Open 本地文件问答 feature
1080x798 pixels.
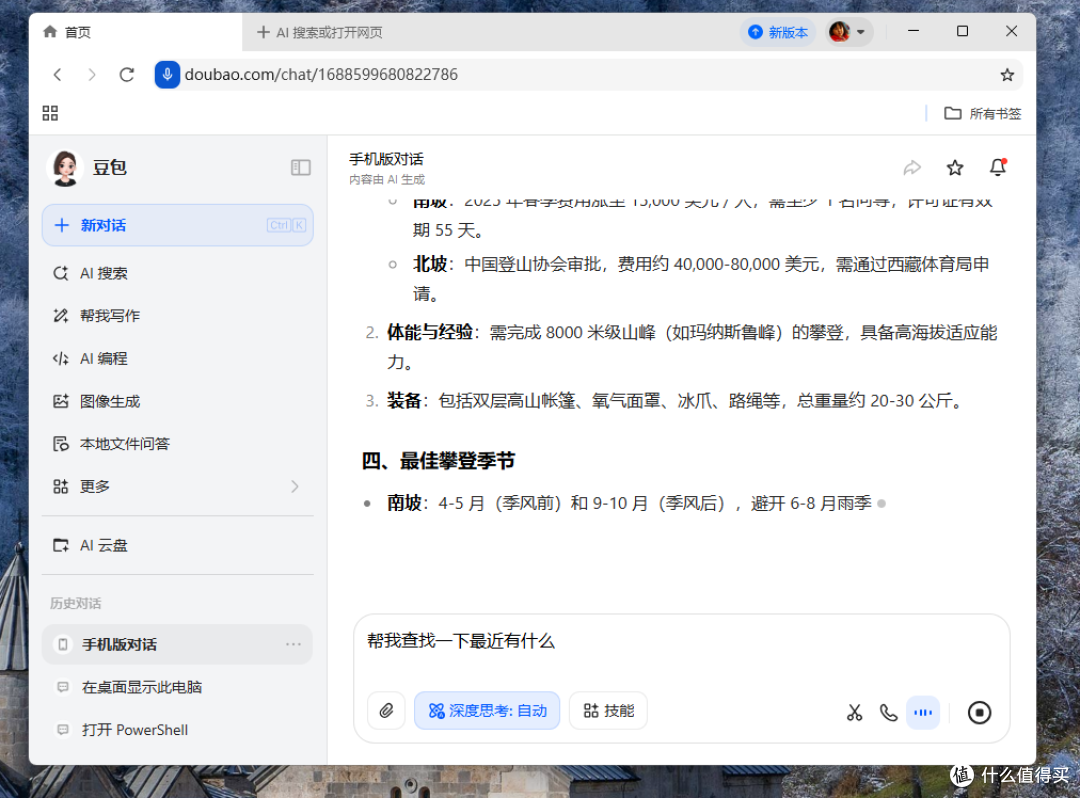click(178, 443)
